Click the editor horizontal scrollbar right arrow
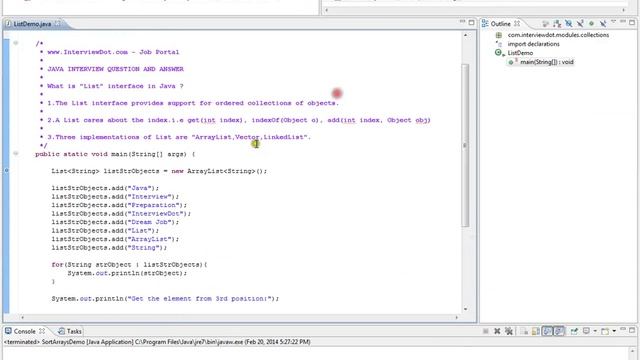This screenshot has height=360, width=640. tap(457, 317)
